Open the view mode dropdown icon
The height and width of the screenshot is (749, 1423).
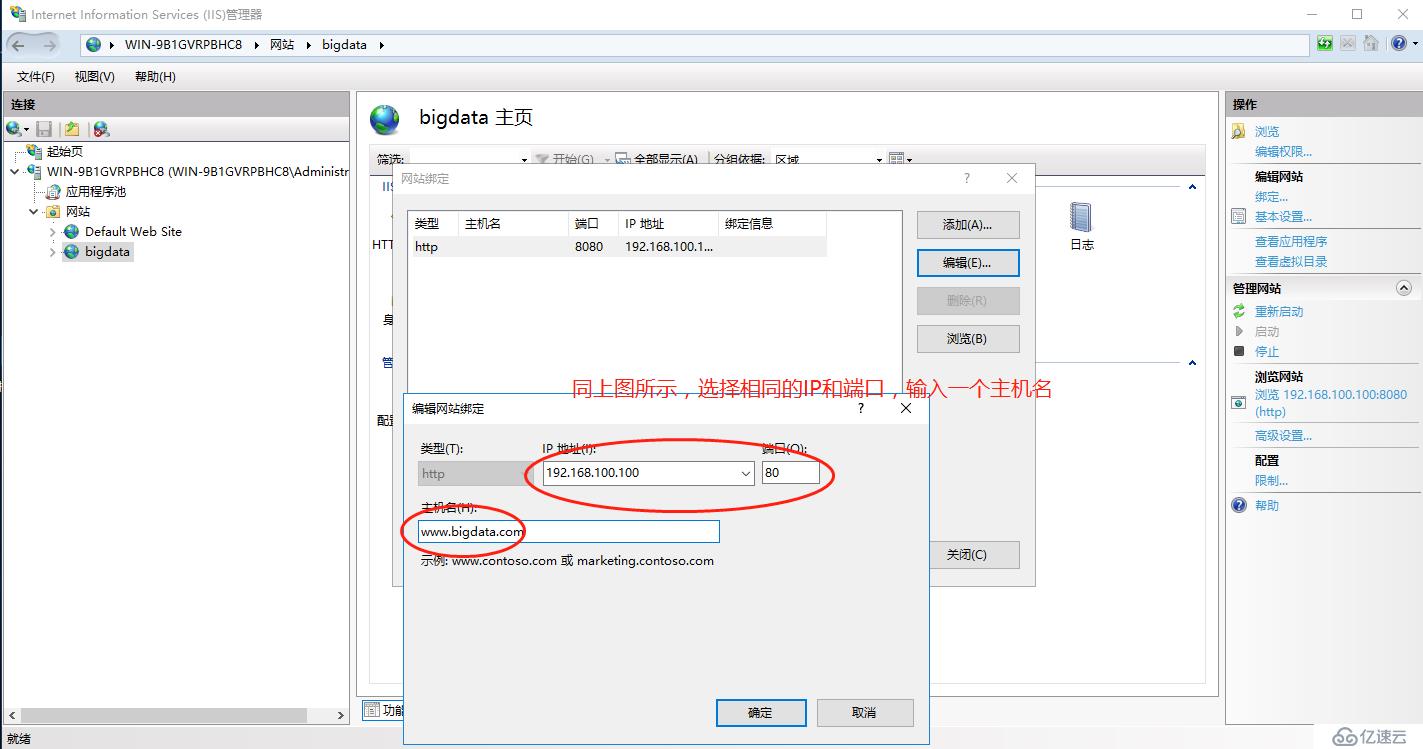900,159
